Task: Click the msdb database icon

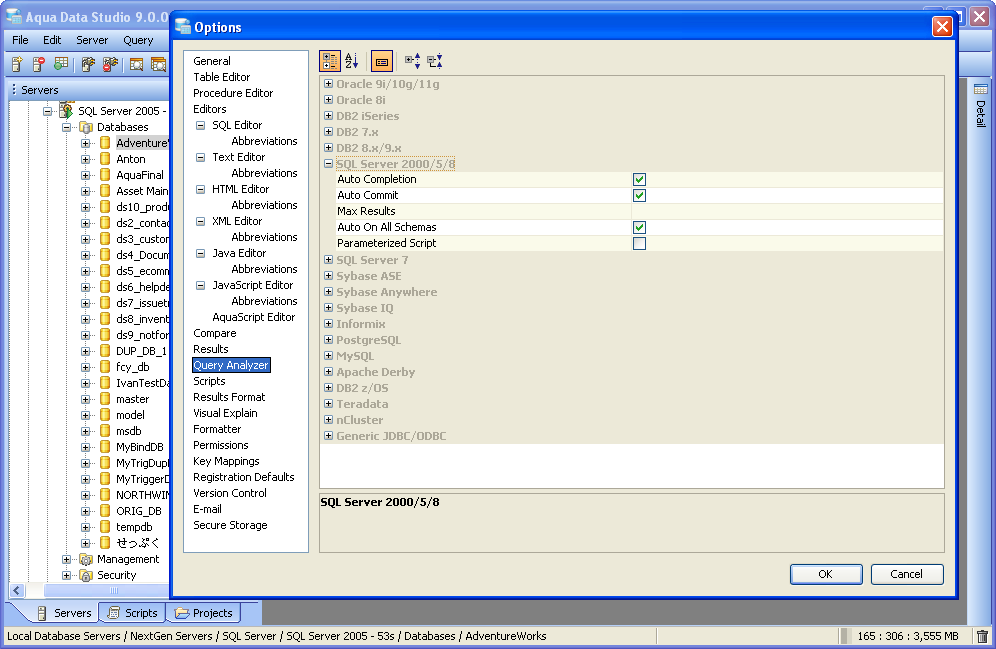Action: (x=105, y=431)
